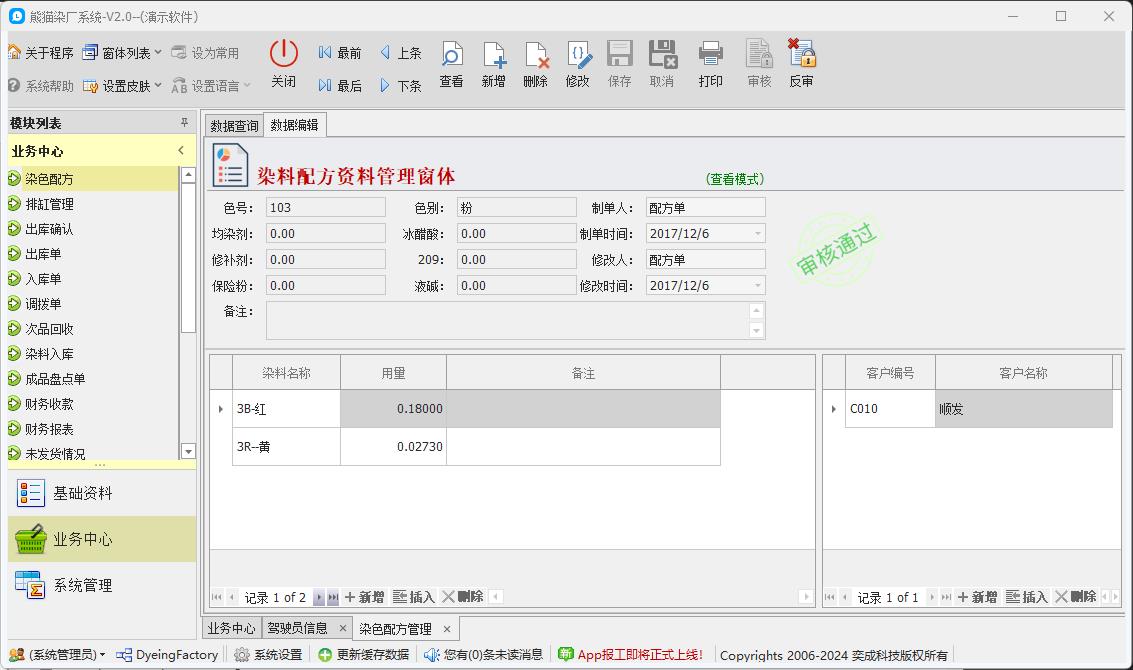Select the 新增 (New) toolbar icon
Screen dimensions: 1133x670
coord(494,63)
